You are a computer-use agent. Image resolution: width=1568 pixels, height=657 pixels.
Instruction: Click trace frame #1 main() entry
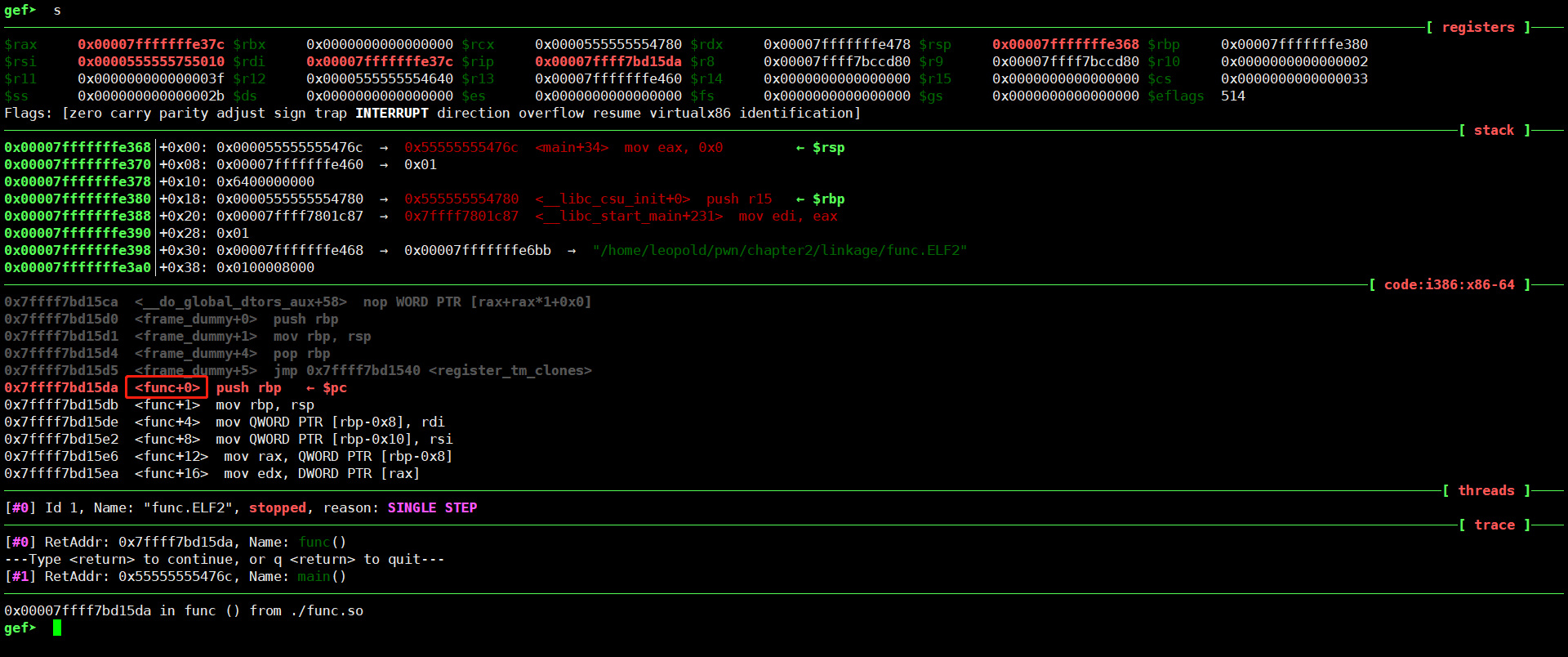(176, 576)
